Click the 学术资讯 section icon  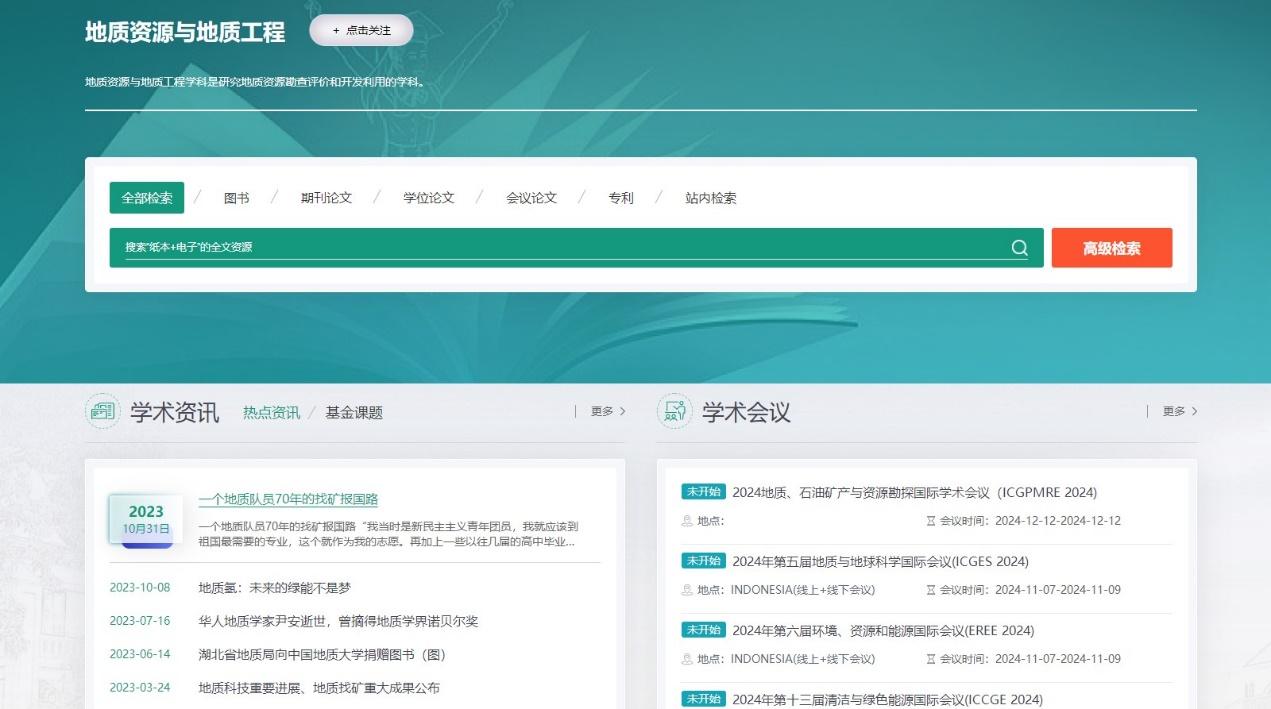tap(102, 411)
